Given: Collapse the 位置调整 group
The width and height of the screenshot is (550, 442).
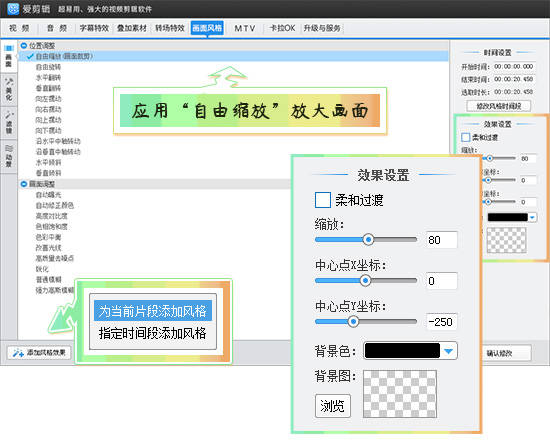Looking at the screenshot, I should pos(24,46).
